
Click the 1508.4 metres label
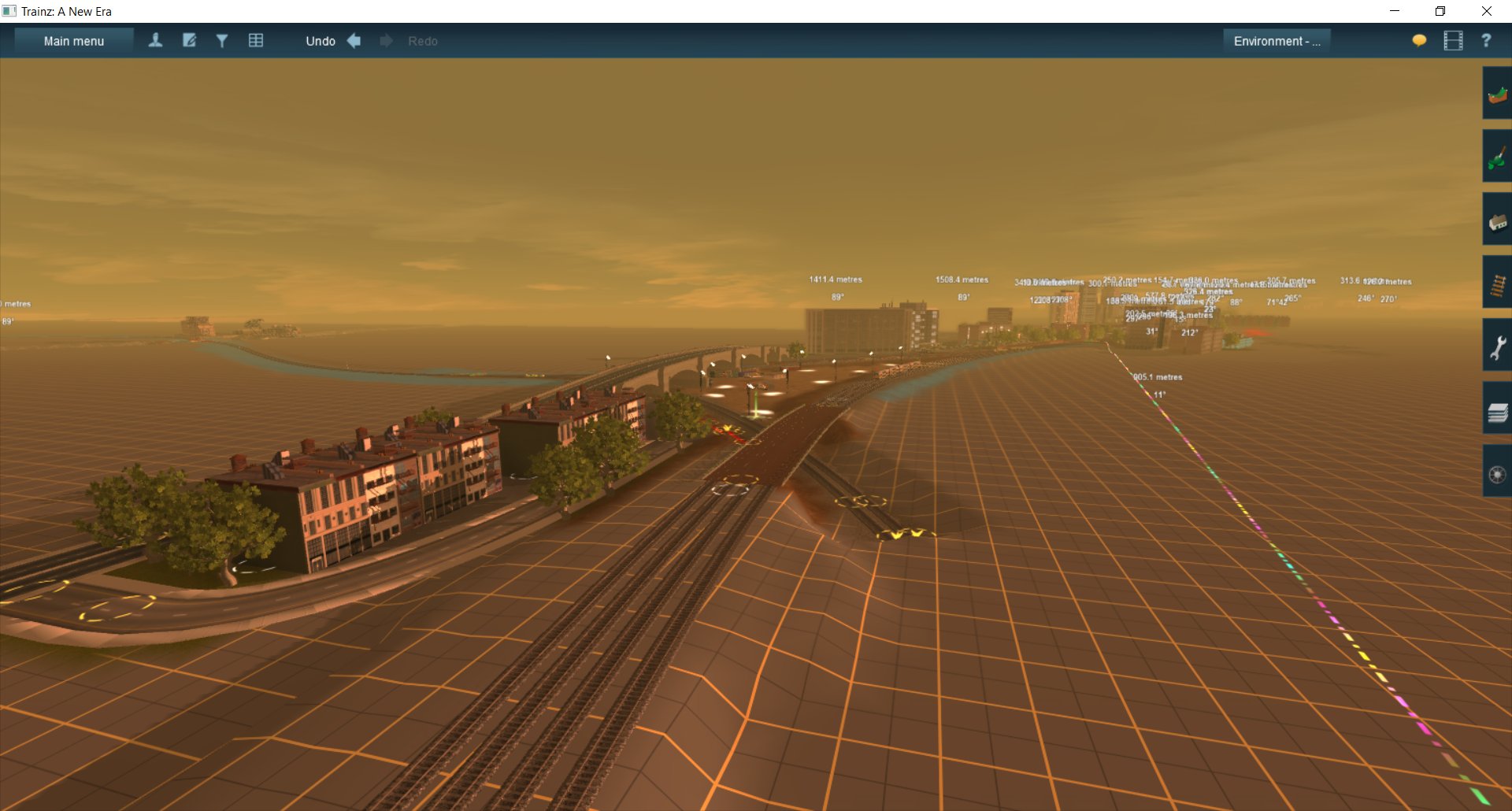click(962, 280)
